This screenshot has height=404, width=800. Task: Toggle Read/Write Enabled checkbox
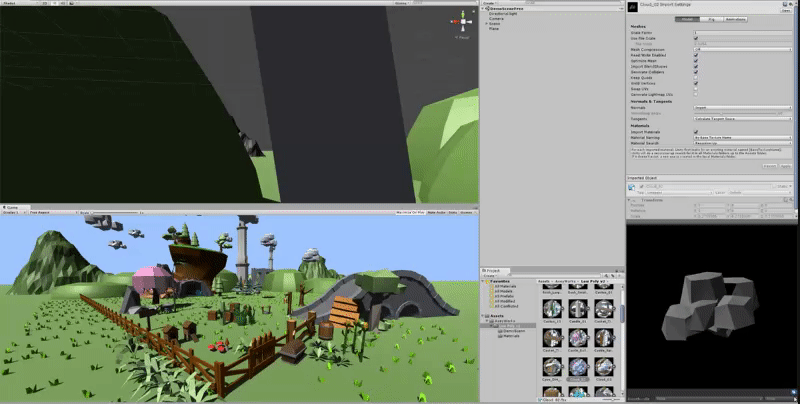(695, 55)
